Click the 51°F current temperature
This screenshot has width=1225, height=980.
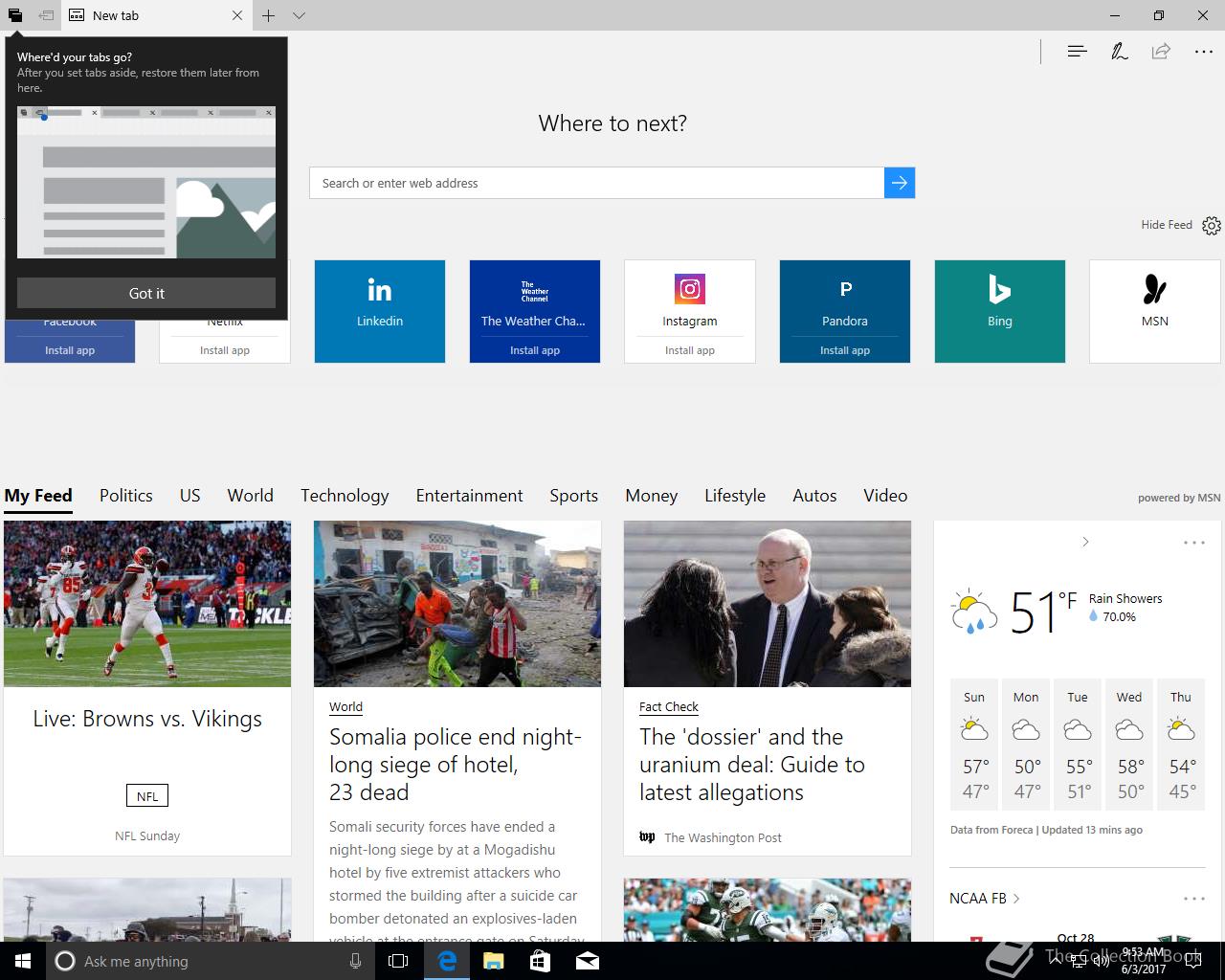[x=1043, y=612]
